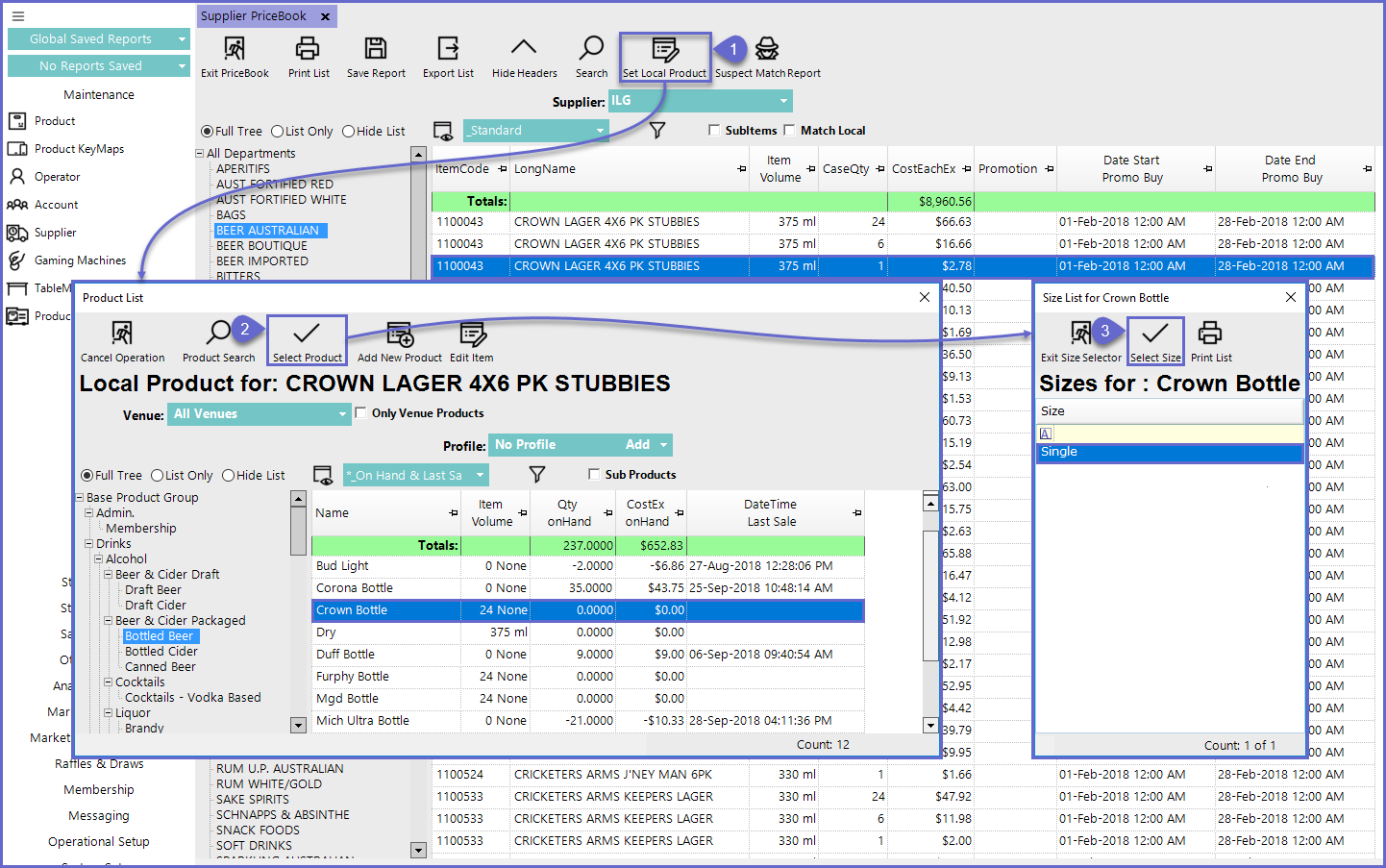Select the List Only radio in PriceBook
This screenshot has height=868, width=1386.
[278, 132]
